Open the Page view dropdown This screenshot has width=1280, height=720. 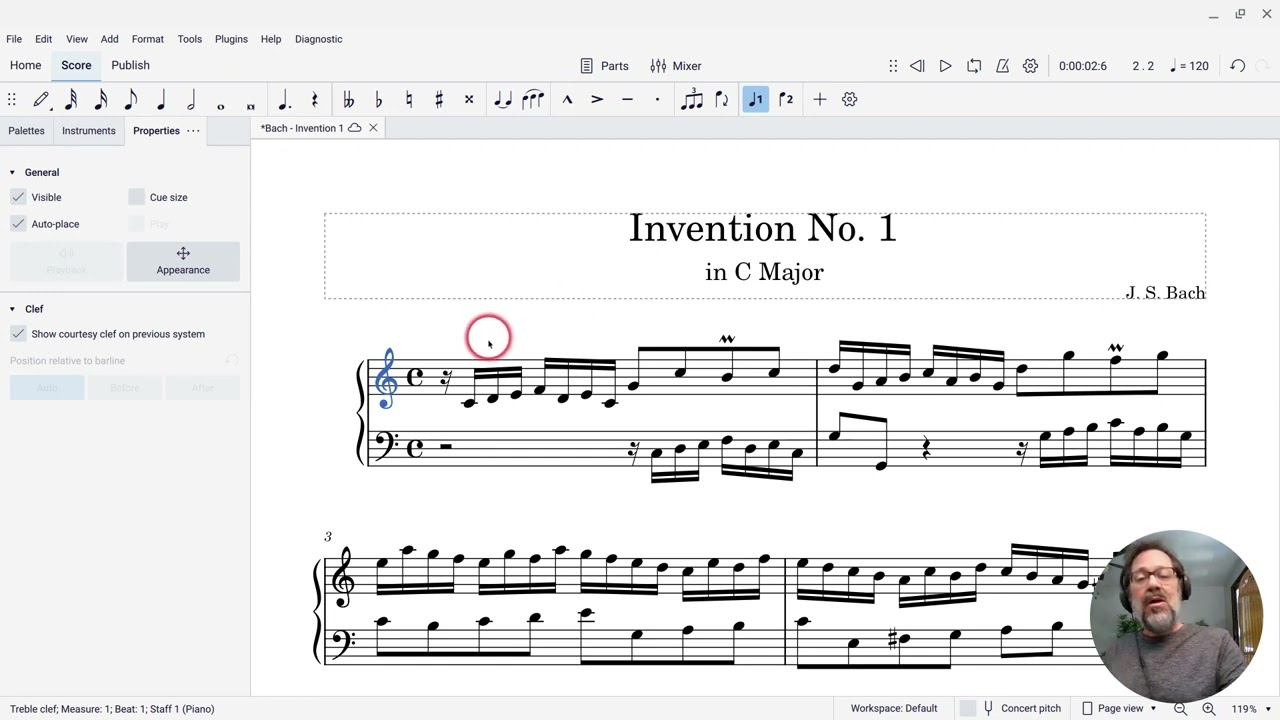(1119, 708)
